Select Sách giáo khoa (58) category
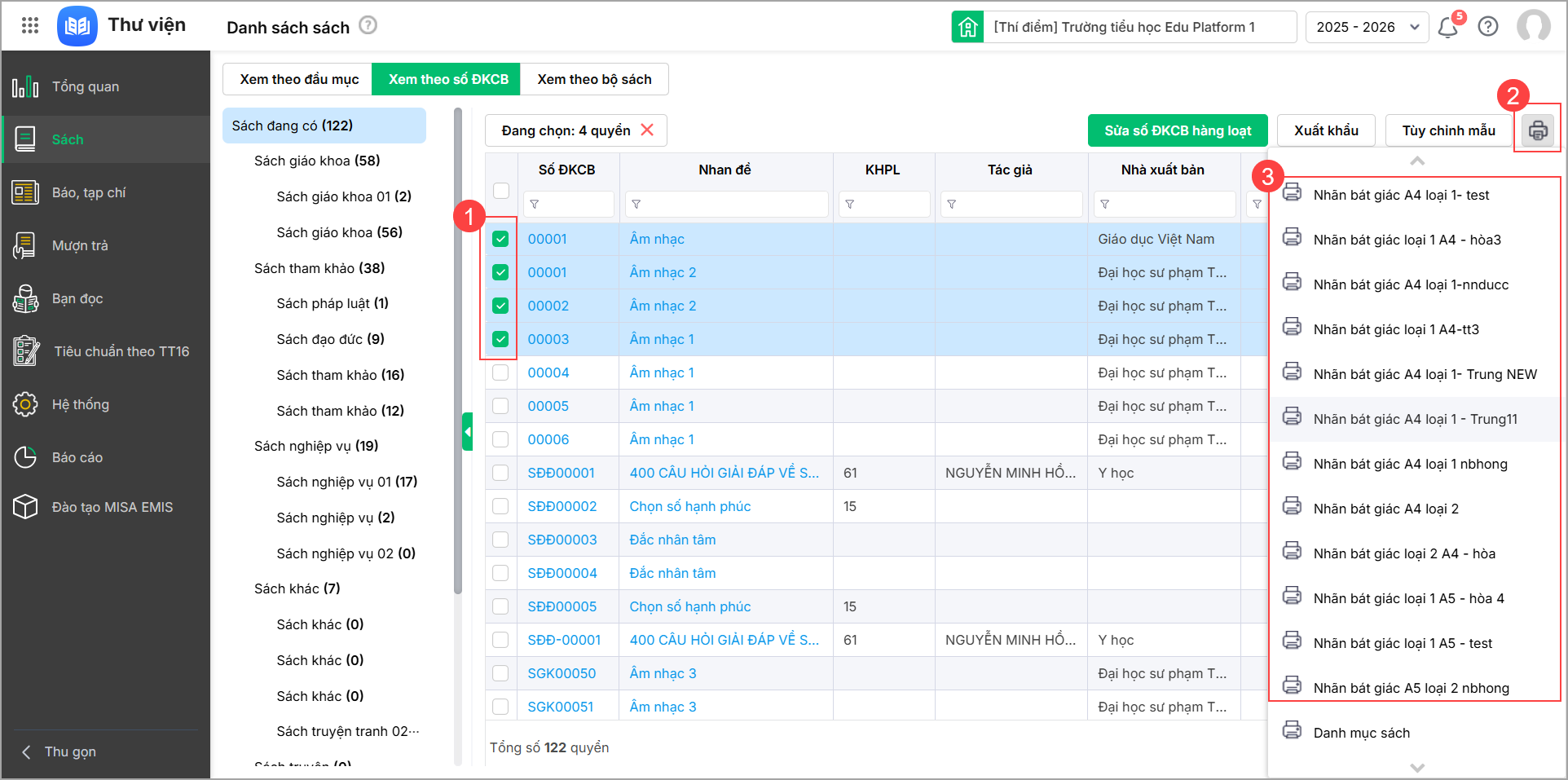The height and width of the screenshot is (780, 1568). (x=317, y=161)
